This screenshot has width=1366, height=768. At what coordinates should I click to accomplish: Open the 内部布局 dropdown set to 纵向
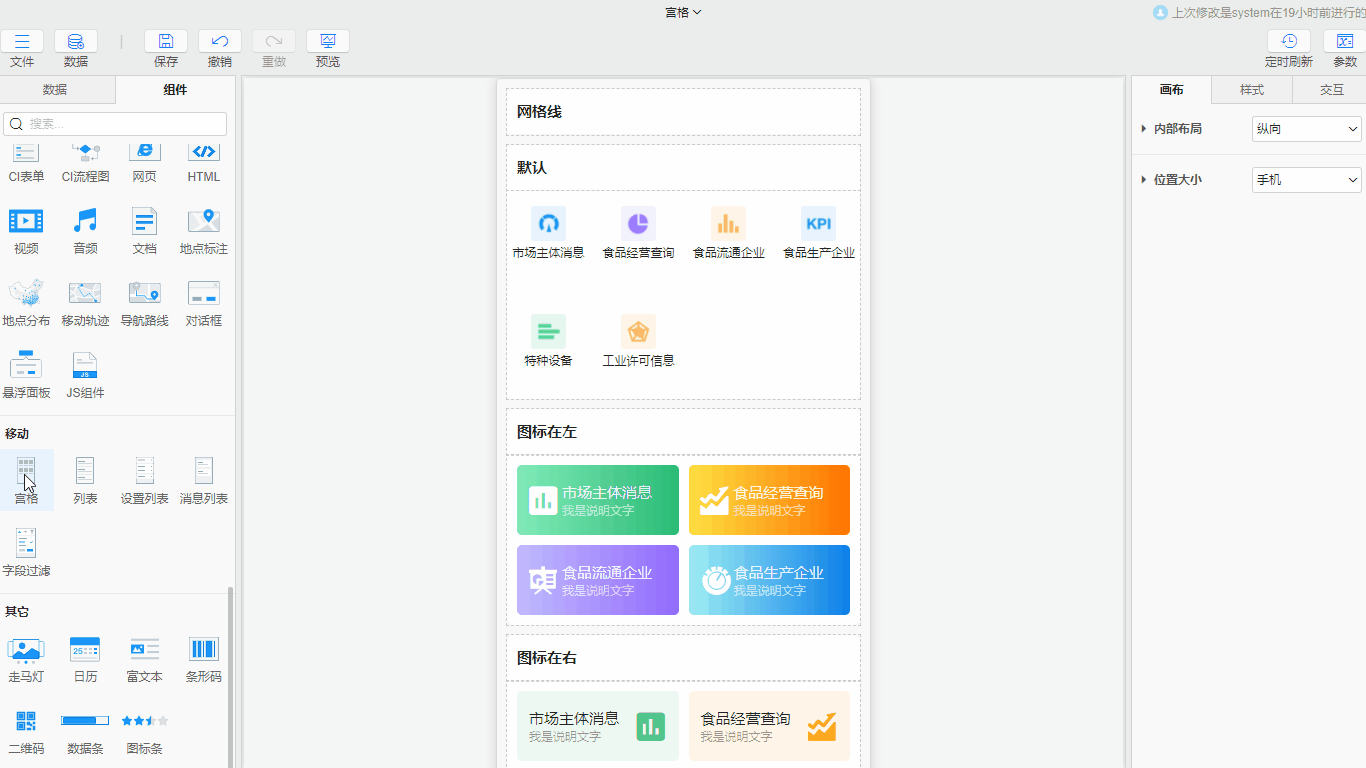click(x=1306, y=129)
